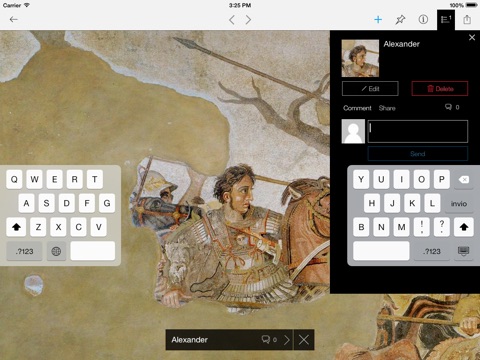Tap the user avatar placeholder

[x=353, y=132]
